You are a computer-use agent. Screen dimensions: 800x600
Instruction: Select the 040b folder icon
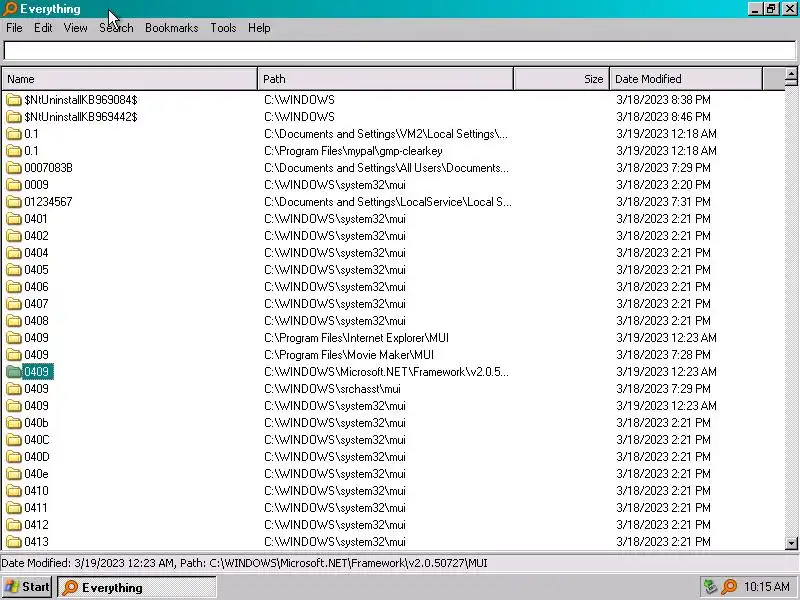tap(14, 423)
